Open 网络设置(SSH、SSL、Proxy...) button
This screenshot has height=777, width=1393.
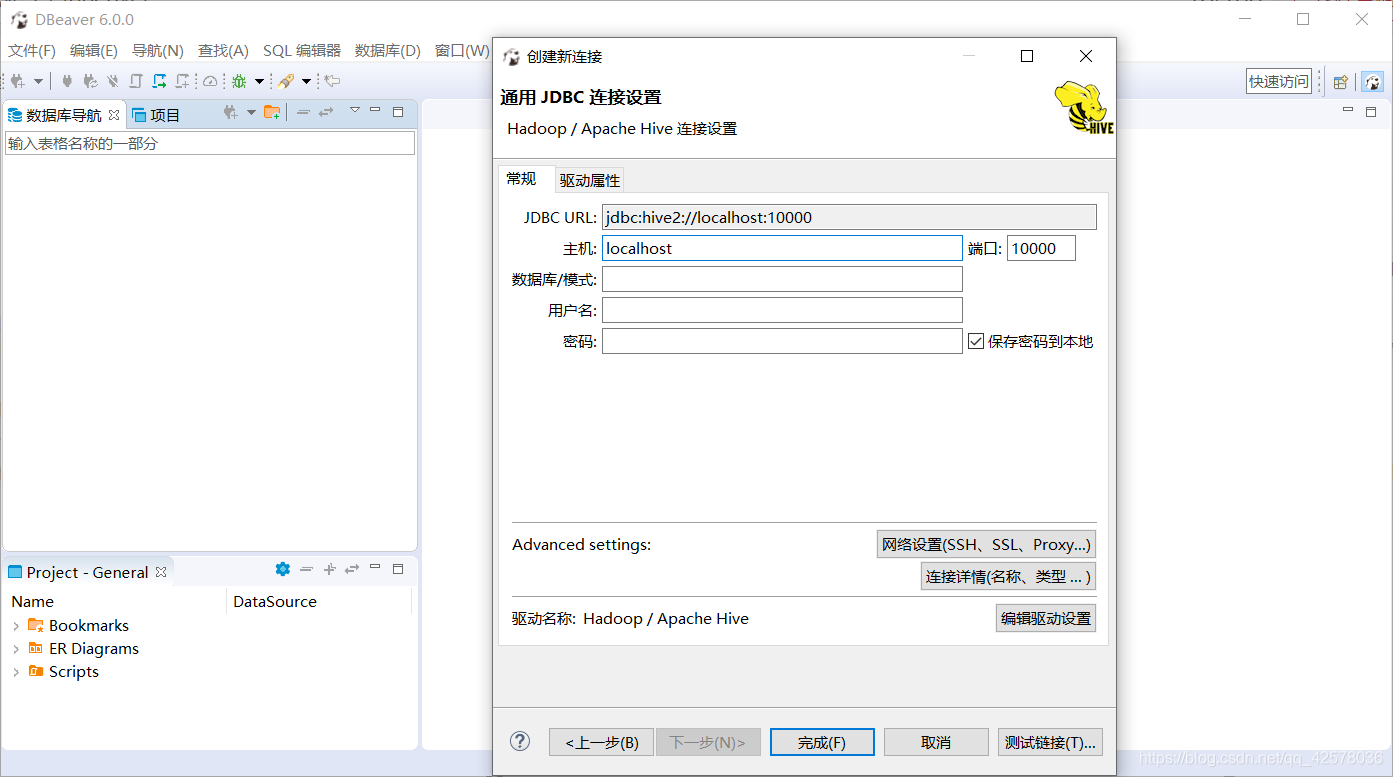click(986, 544)
